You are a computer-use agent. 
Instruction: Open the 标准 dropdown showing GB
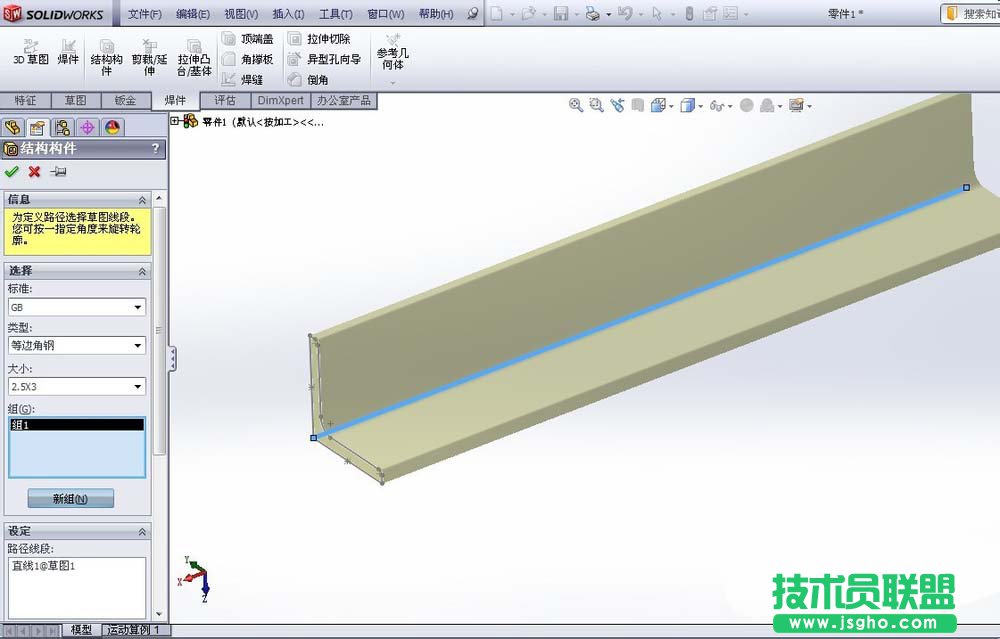click(x=139, y=307)
